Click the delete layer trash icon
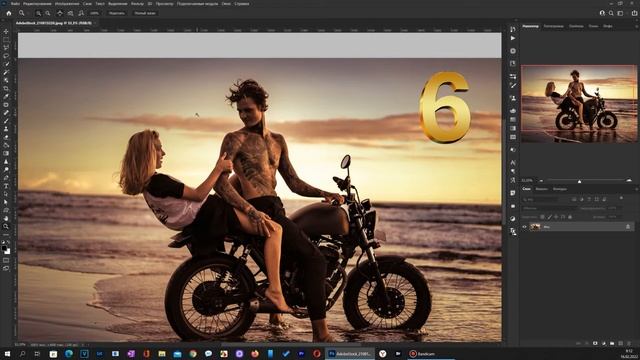 [629, 344]
